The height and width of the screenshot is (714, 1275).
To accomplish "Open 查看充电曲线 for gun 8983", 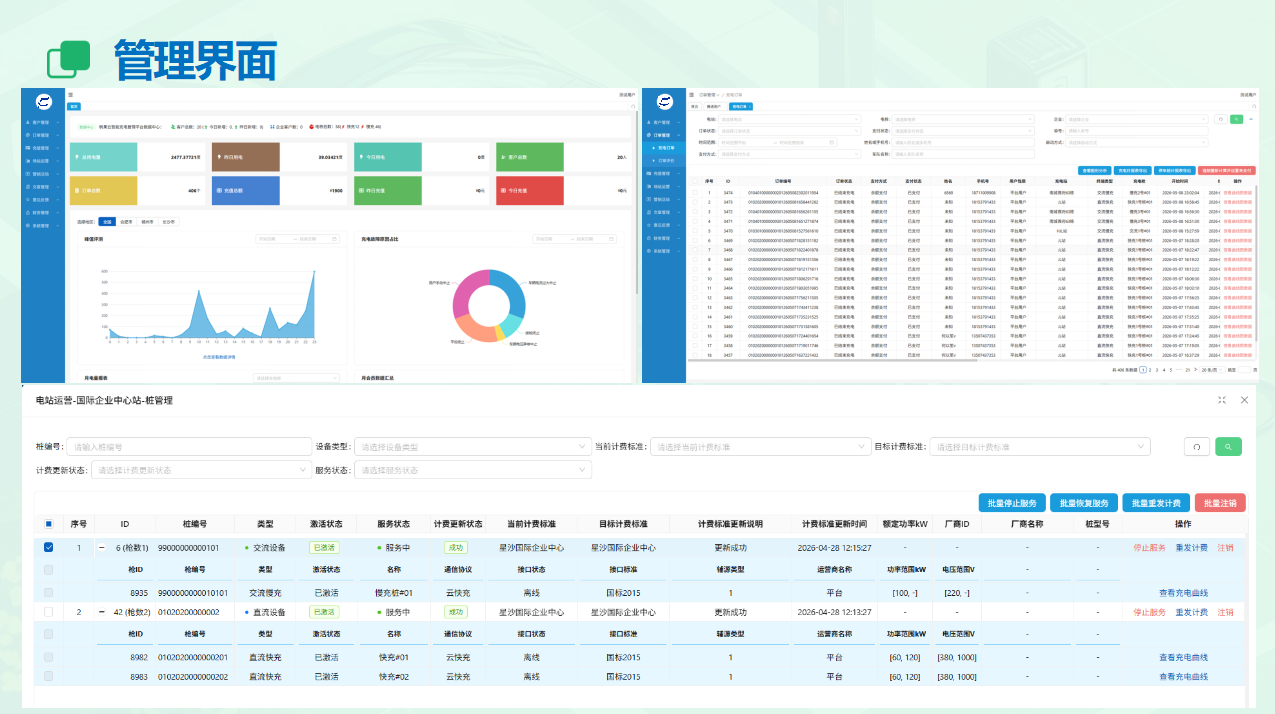I will coord(1183,677).
